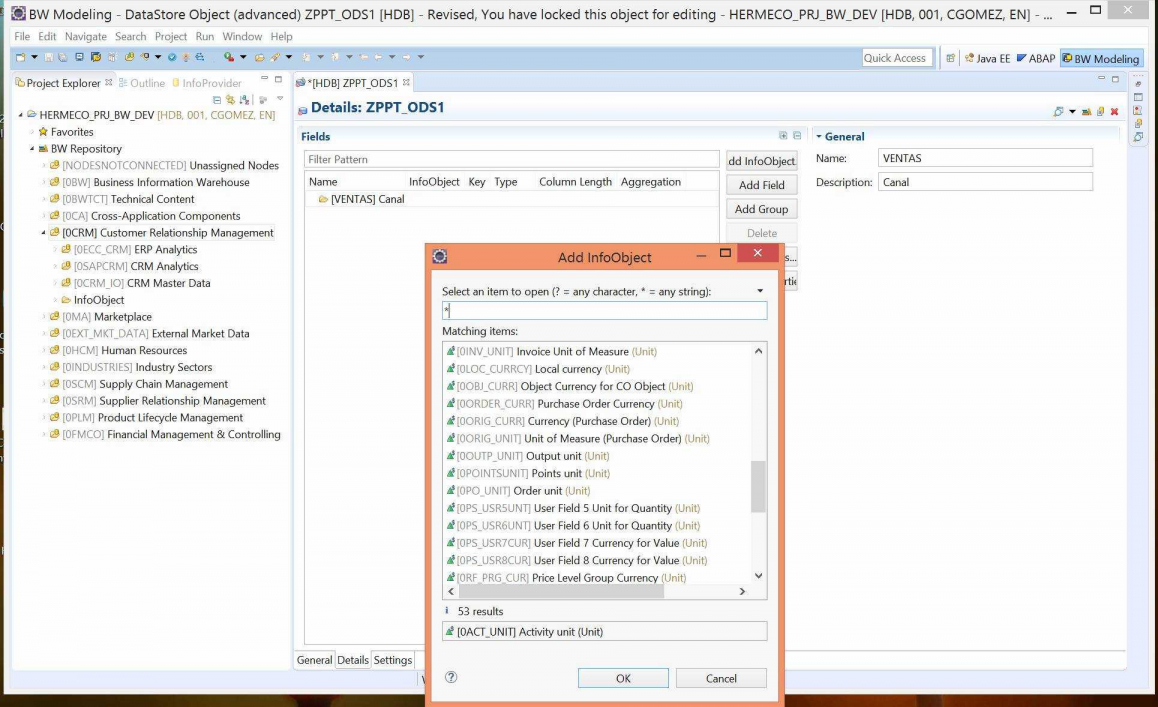The height and width of the screenshot is (707, 1158).
Task: Switch to the Settings tab
Action: point(392,660)
